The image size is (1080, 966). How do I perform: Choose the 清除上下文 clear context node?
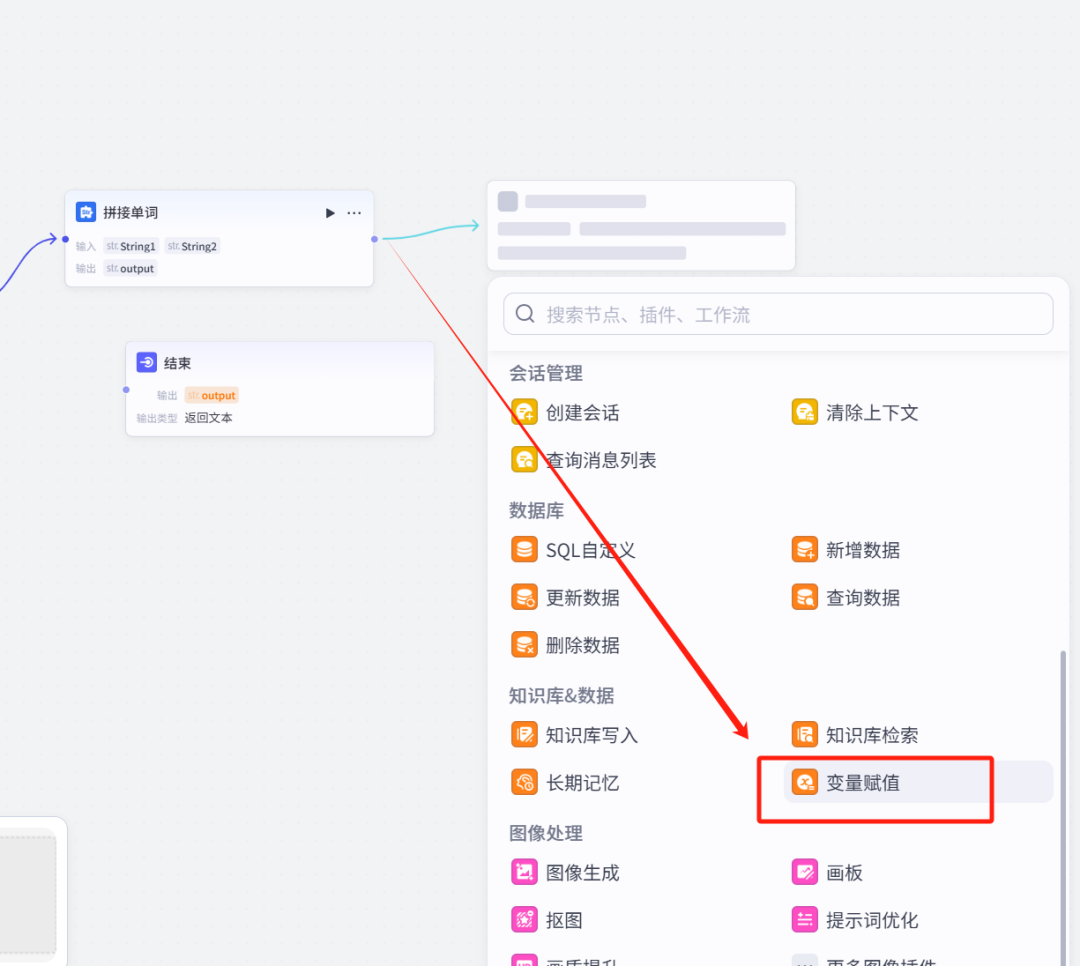pos(868,412)
